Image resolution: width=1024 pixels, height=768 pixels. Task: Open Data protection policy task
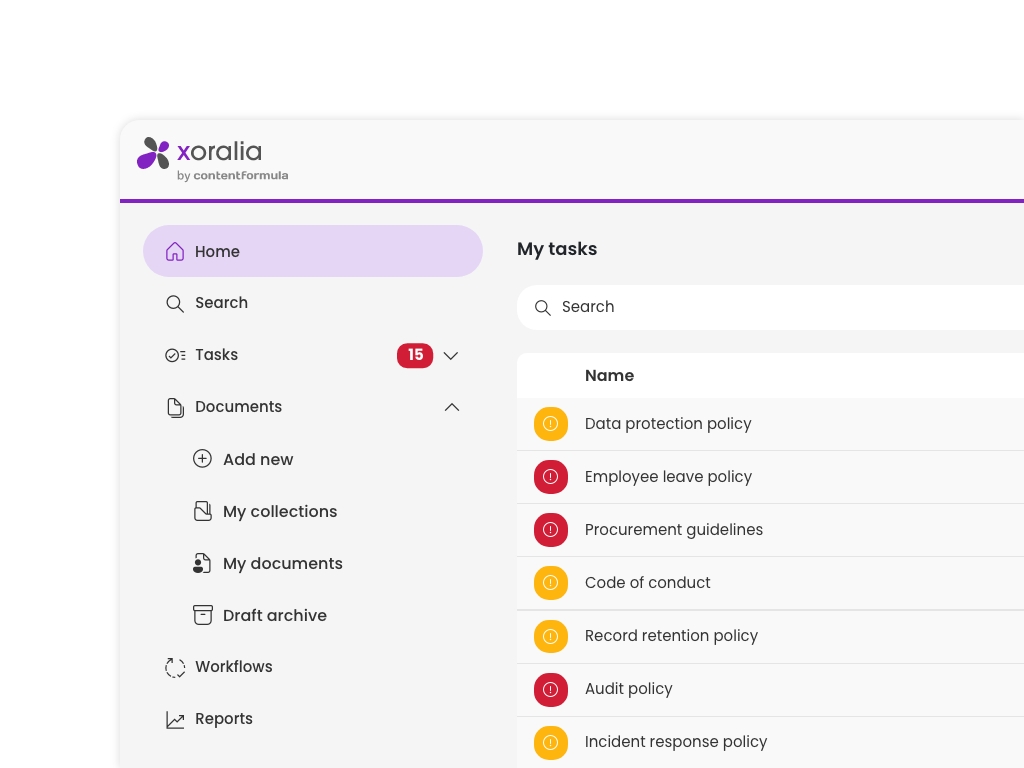(668, 424)
